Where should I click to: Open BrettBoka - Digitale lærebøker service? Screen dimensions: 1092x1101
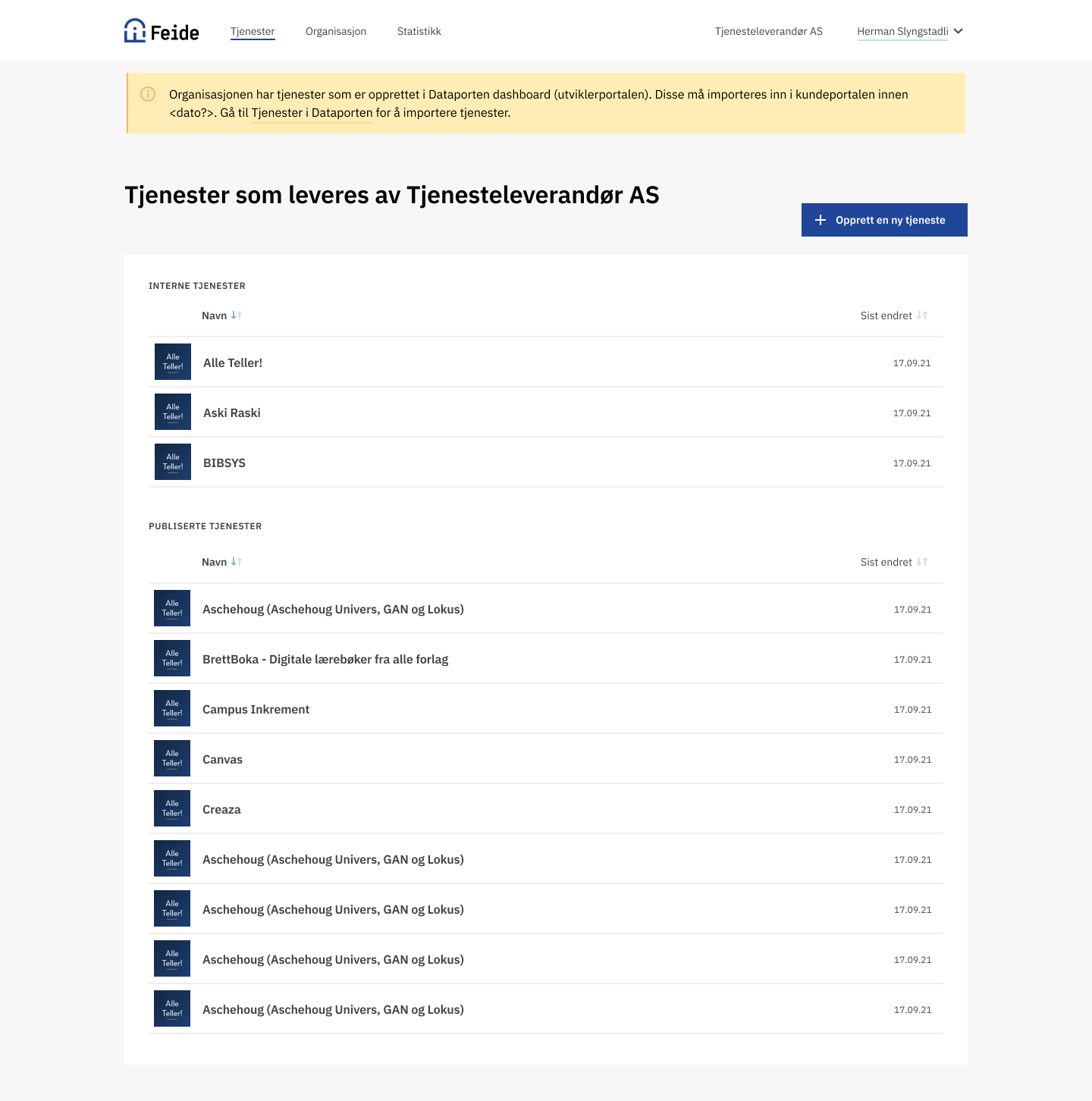coord(325,660)
